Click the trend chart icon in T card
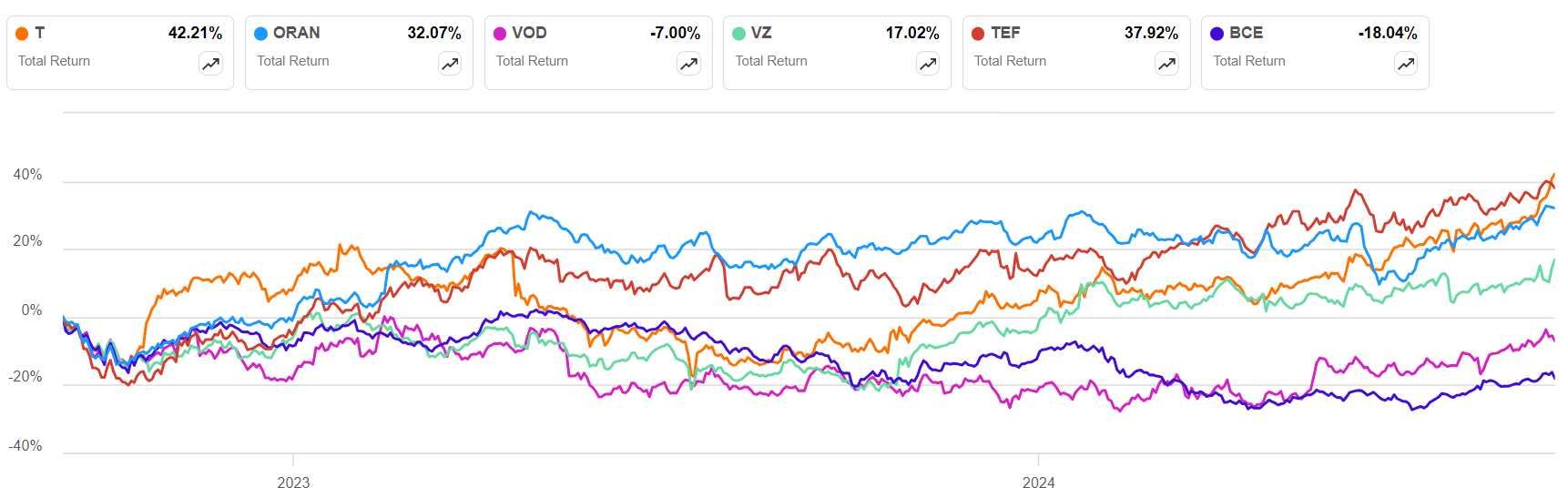This screenshot has height=498, width=1568. coord(211,64)
